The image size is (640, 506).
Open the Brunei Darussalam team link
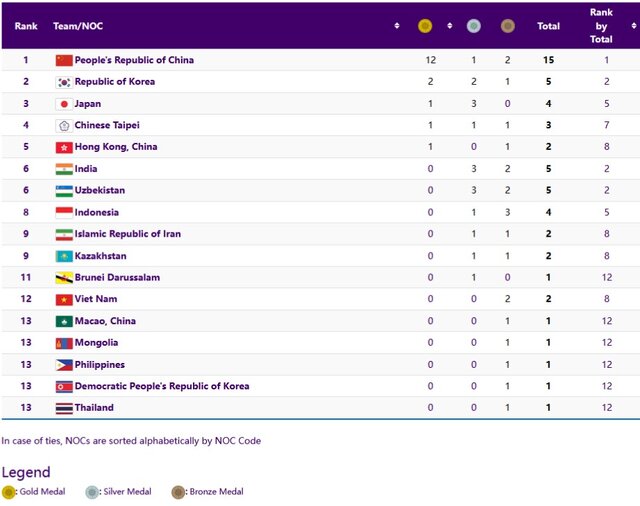point(117,278)
